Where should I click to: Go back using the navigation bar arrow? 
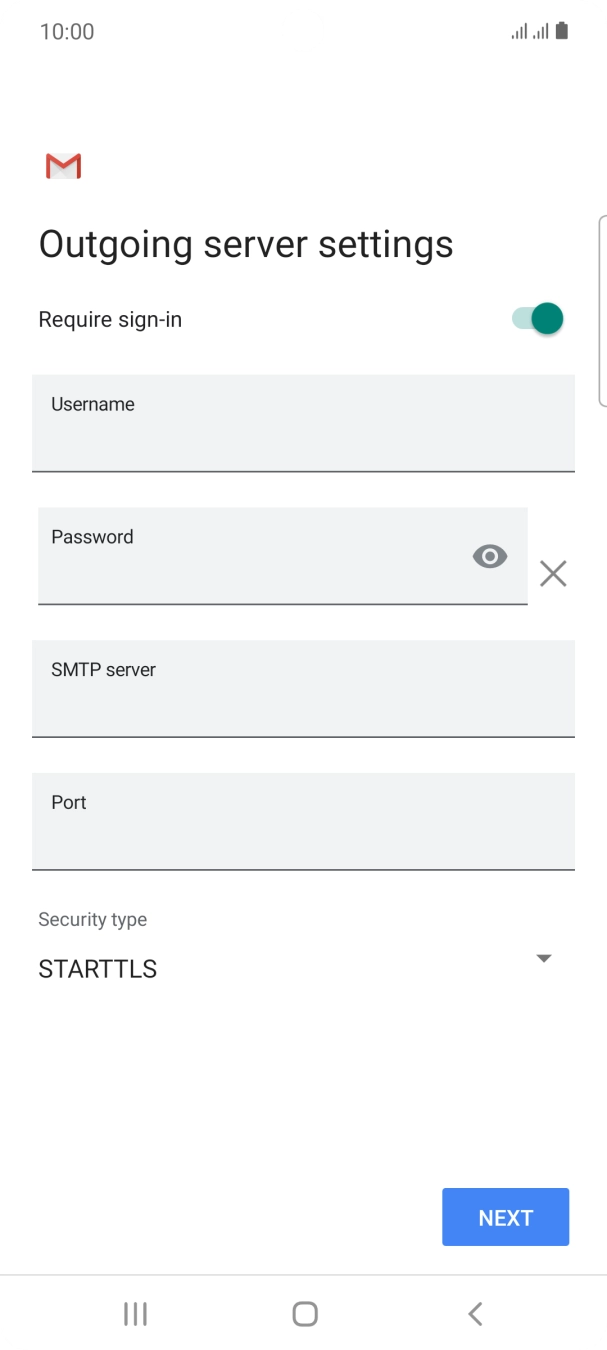click(476, 1313)
